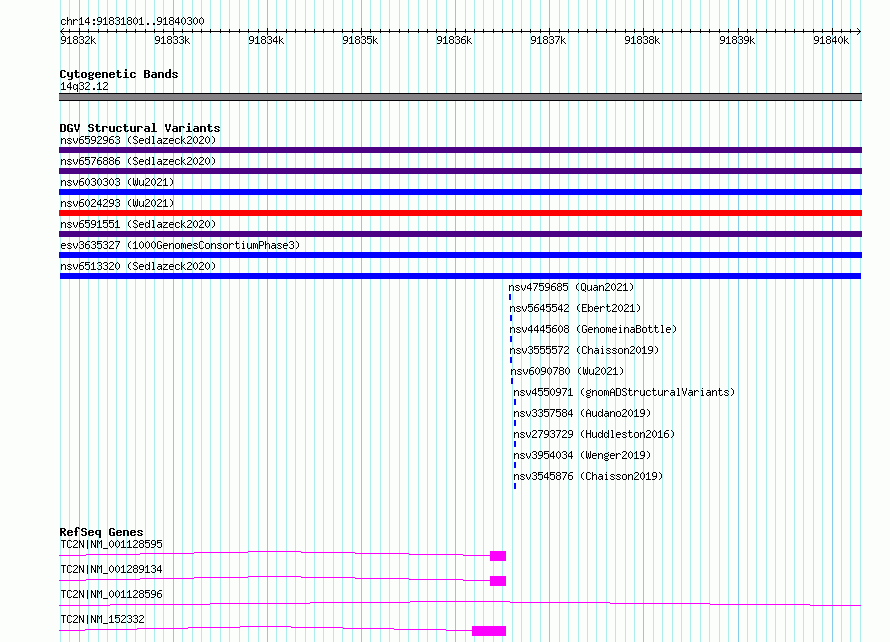Image resolution: width=890 pixels, height=642 pixels.
Task: Click blue bar under nsv6030303
Action: tap(460, 192)
